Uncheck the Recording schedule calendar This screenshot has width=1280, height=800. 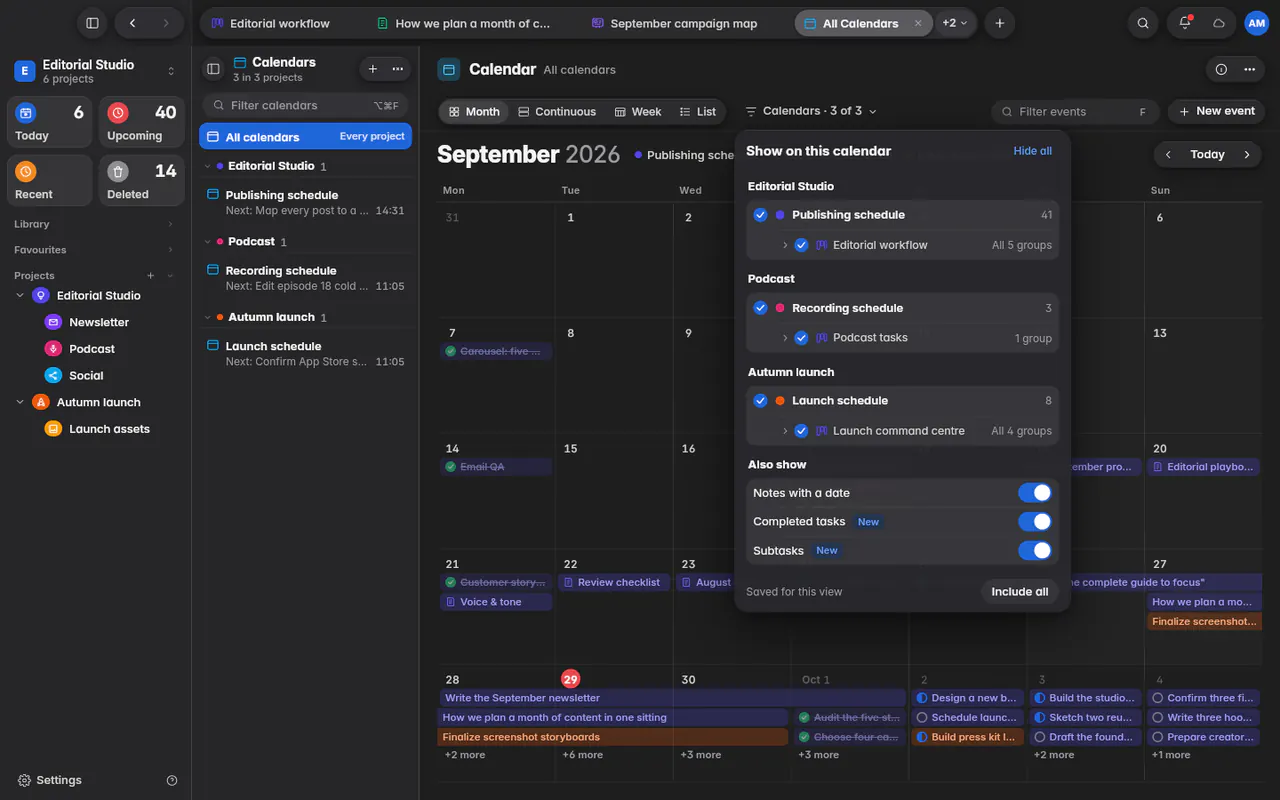coord(760,308)
